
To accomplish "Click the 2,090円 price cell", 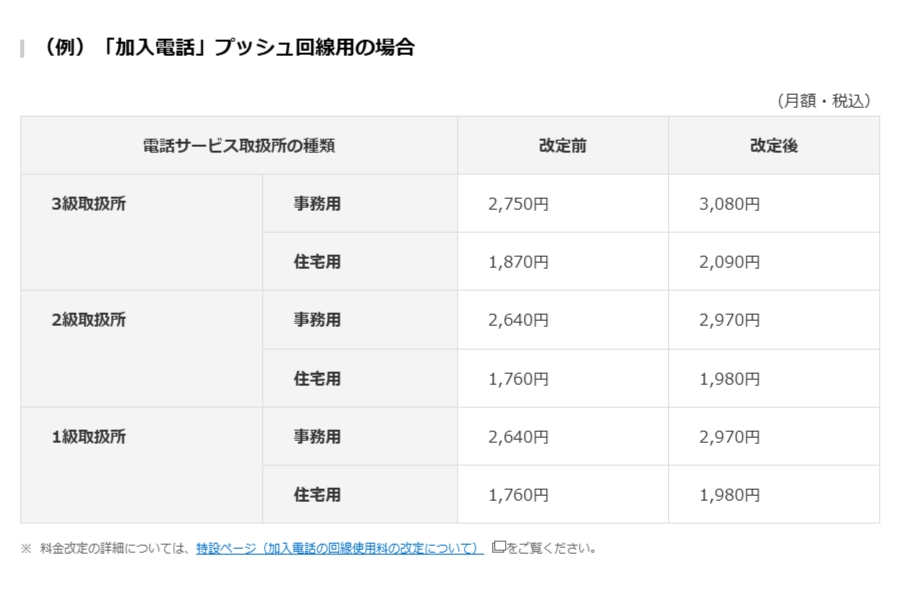I will pyautogui.click(x=730, y=262).
